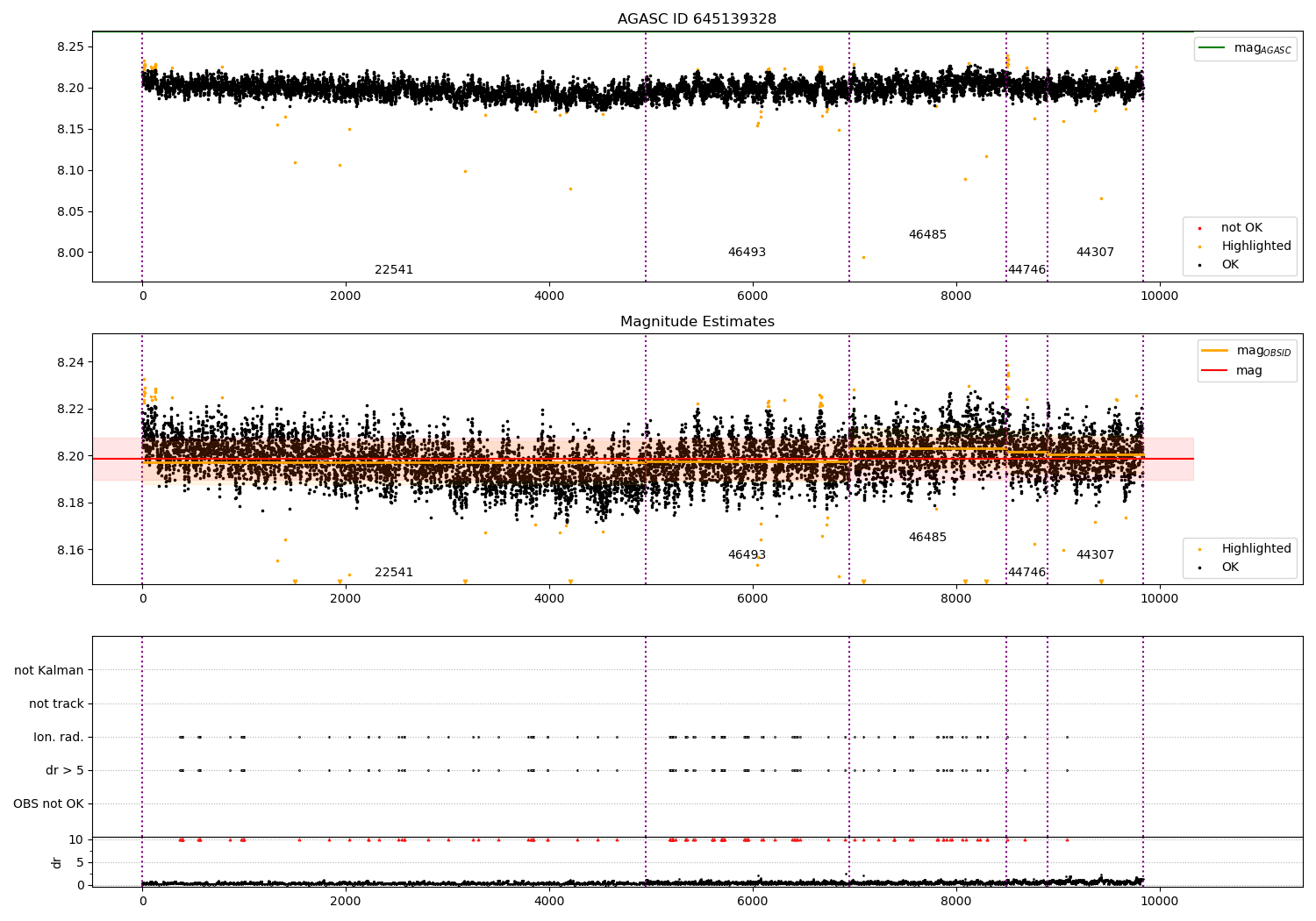Click the 'Ion. rad.' row label
This screenshot has width=1316, height=921.
click(x=59, y=738)
